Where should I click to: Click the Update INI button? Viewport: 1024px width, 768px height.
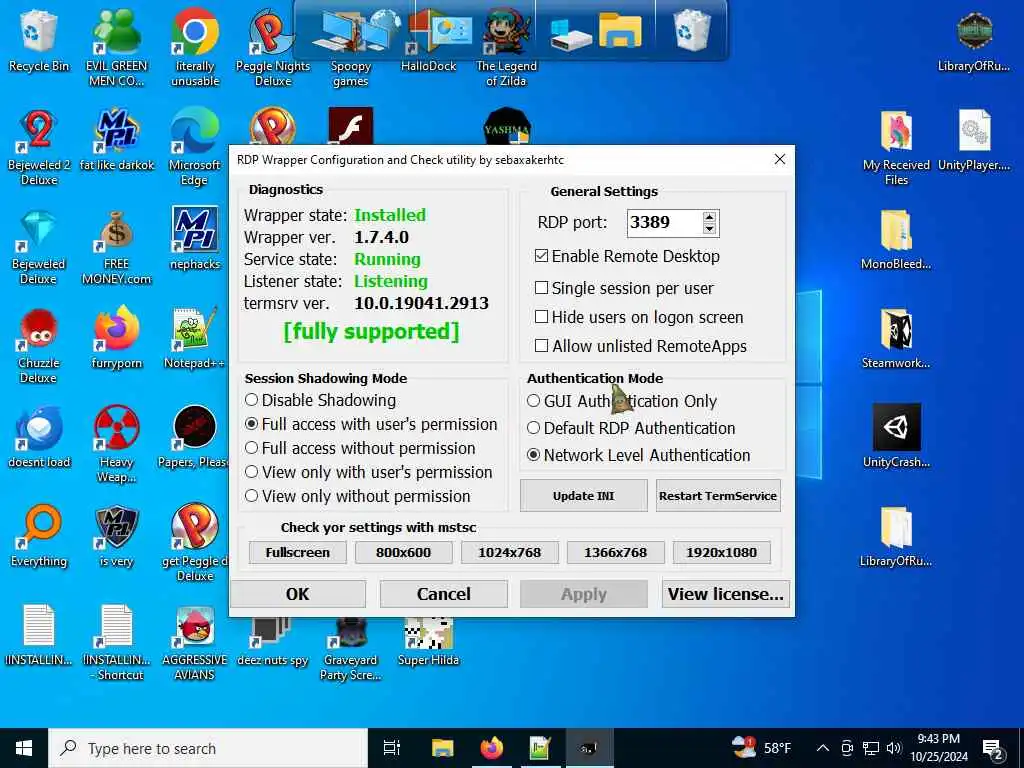click(583, 496)
